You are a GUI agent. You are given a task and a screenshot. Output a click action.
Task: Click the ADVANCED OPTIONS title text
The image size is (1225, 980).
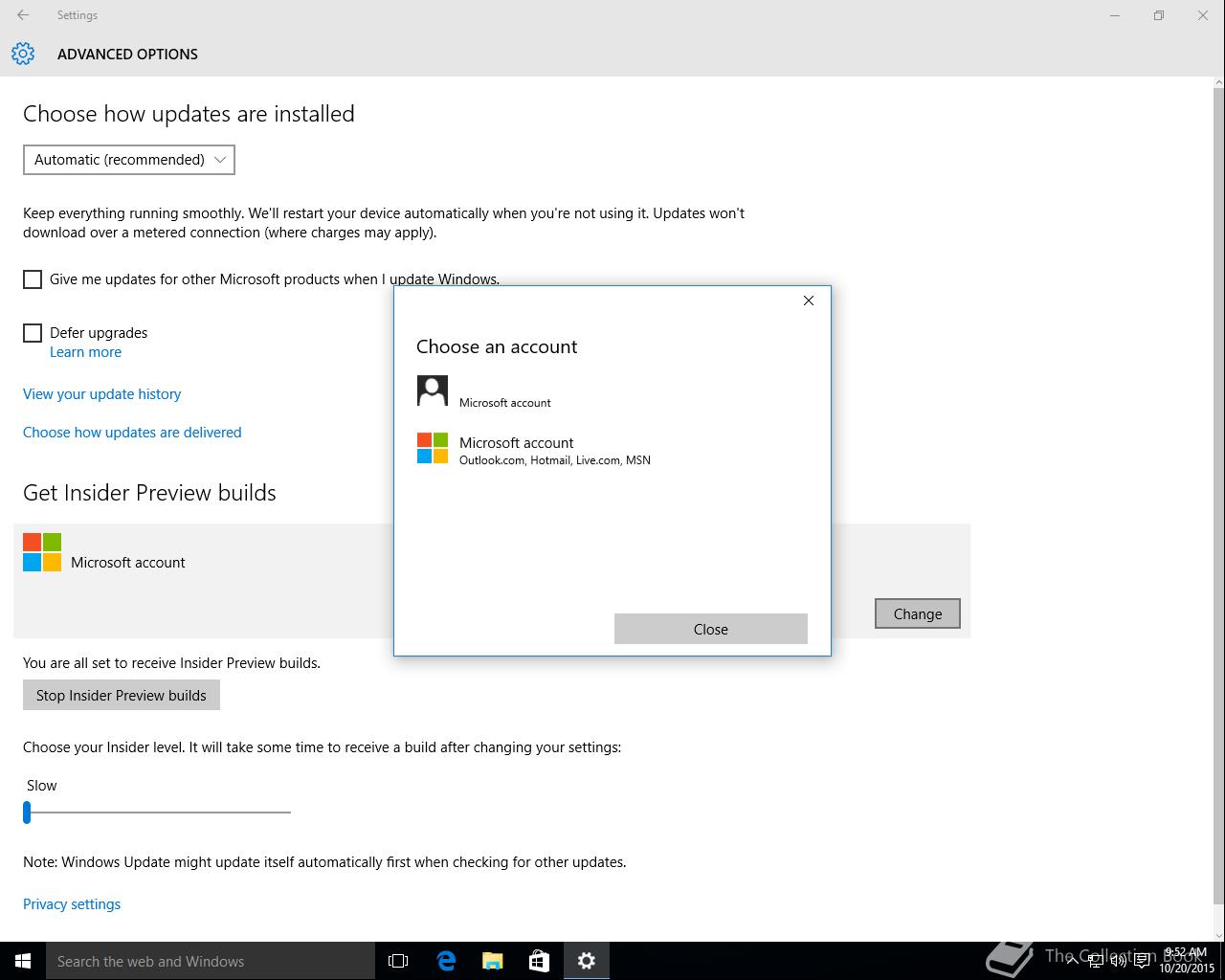click(127, 55)
